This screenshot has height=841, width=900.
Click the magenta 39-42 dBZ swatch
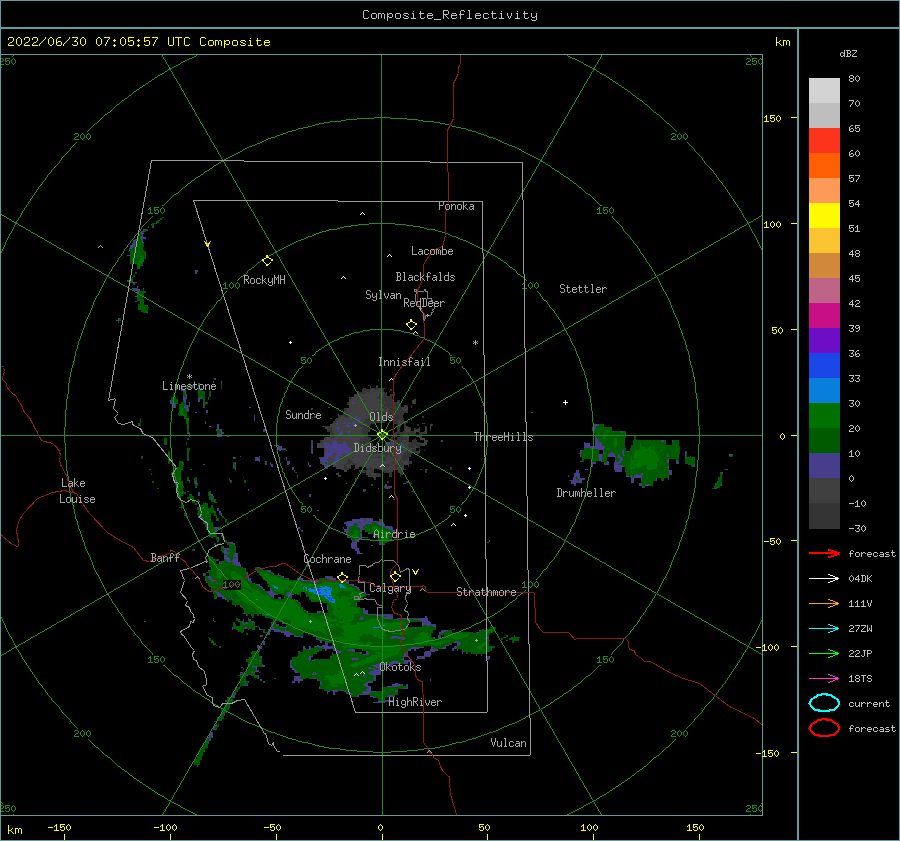coord(824,316)
